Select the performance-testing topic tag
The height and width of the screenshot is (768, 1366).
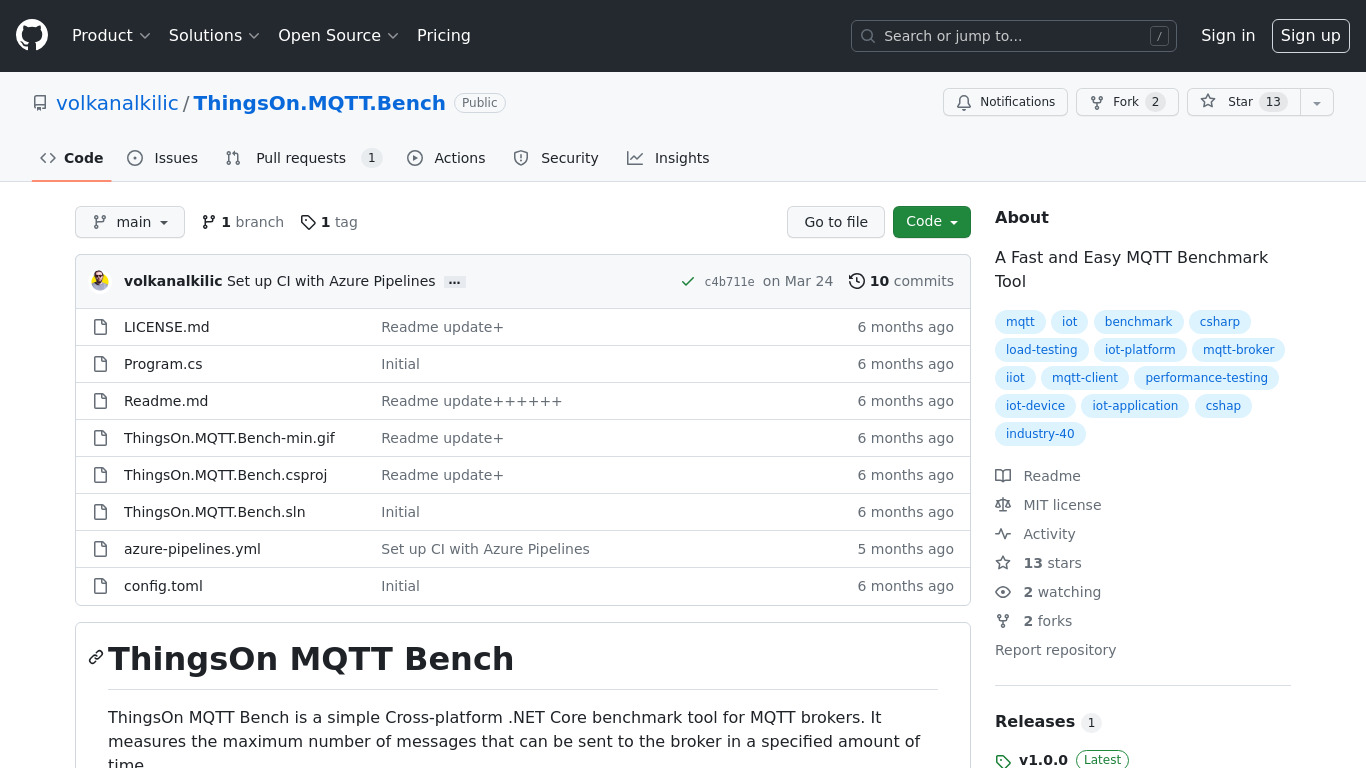click(x=1206, y=378)
